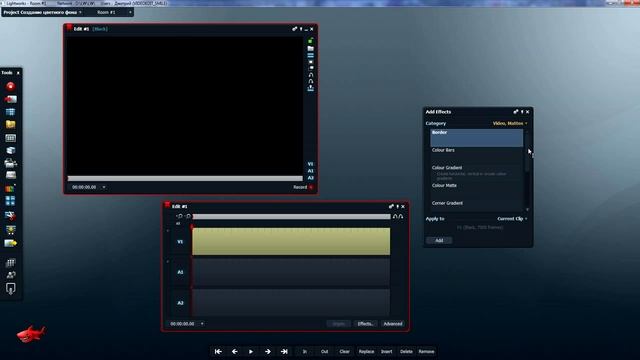Click the Insert button in transport bar
This screenshot has width=640, height=360.
pyautogui.click(x=387, y=351)
